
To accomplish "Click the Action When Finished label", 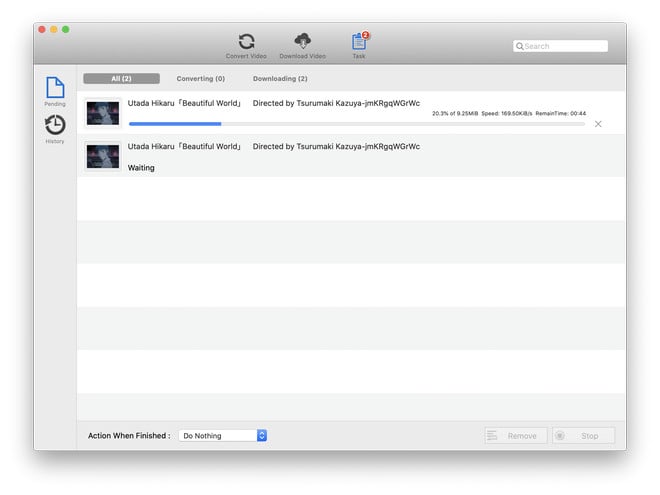I will 129,436.
